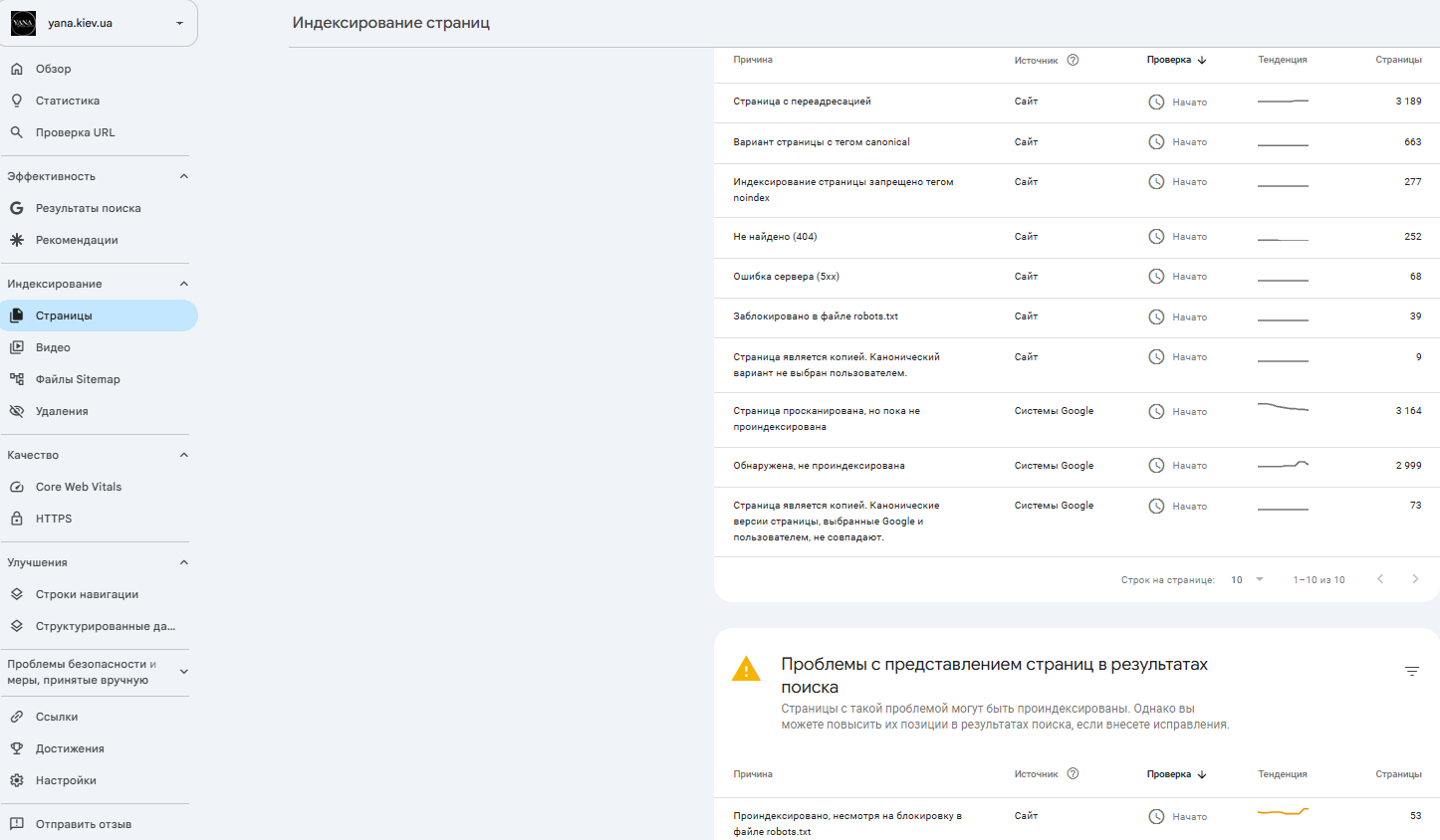Expand Проблемы безопасности и меры section
The width and height of the screenshot is (1440, 840).
[183, 672]
